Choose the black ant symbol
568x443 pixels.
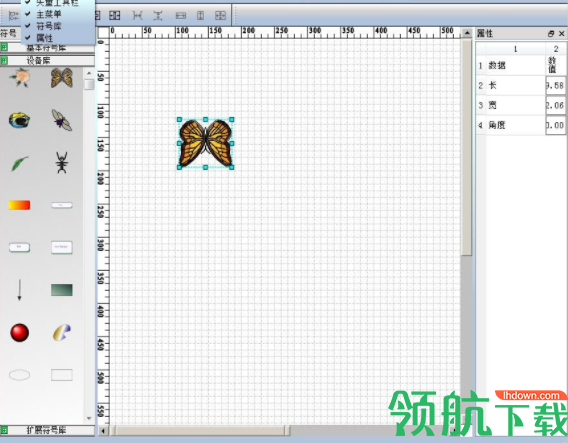pyautogui.click(x=62, y=162)
